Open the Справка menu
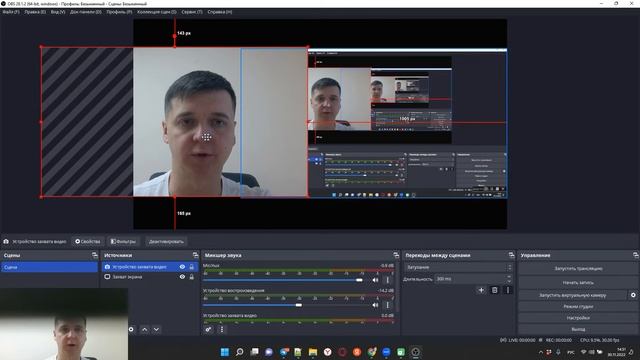 [220, 12]
